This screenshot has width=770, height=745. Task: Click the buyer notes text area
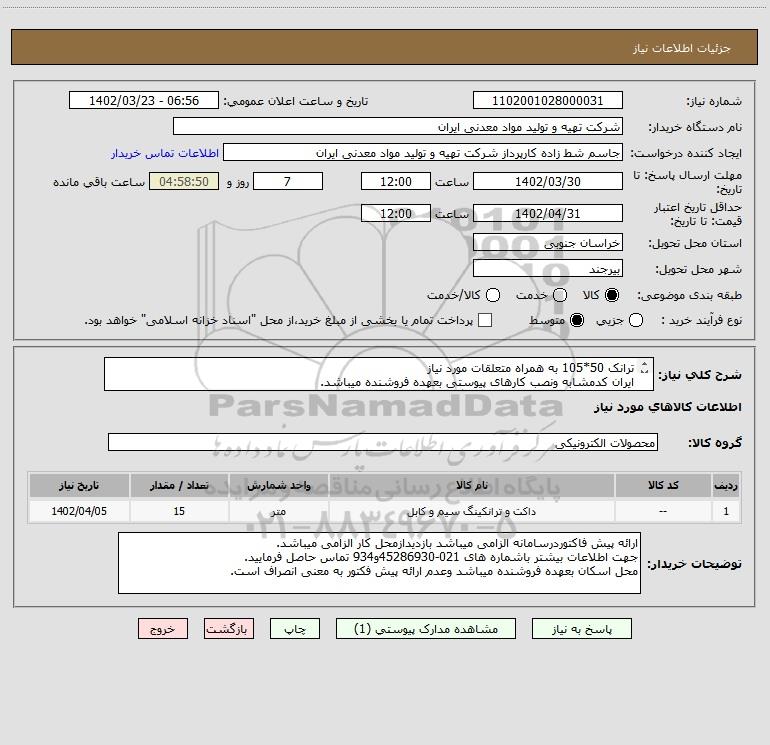click(x=379, y=563)
